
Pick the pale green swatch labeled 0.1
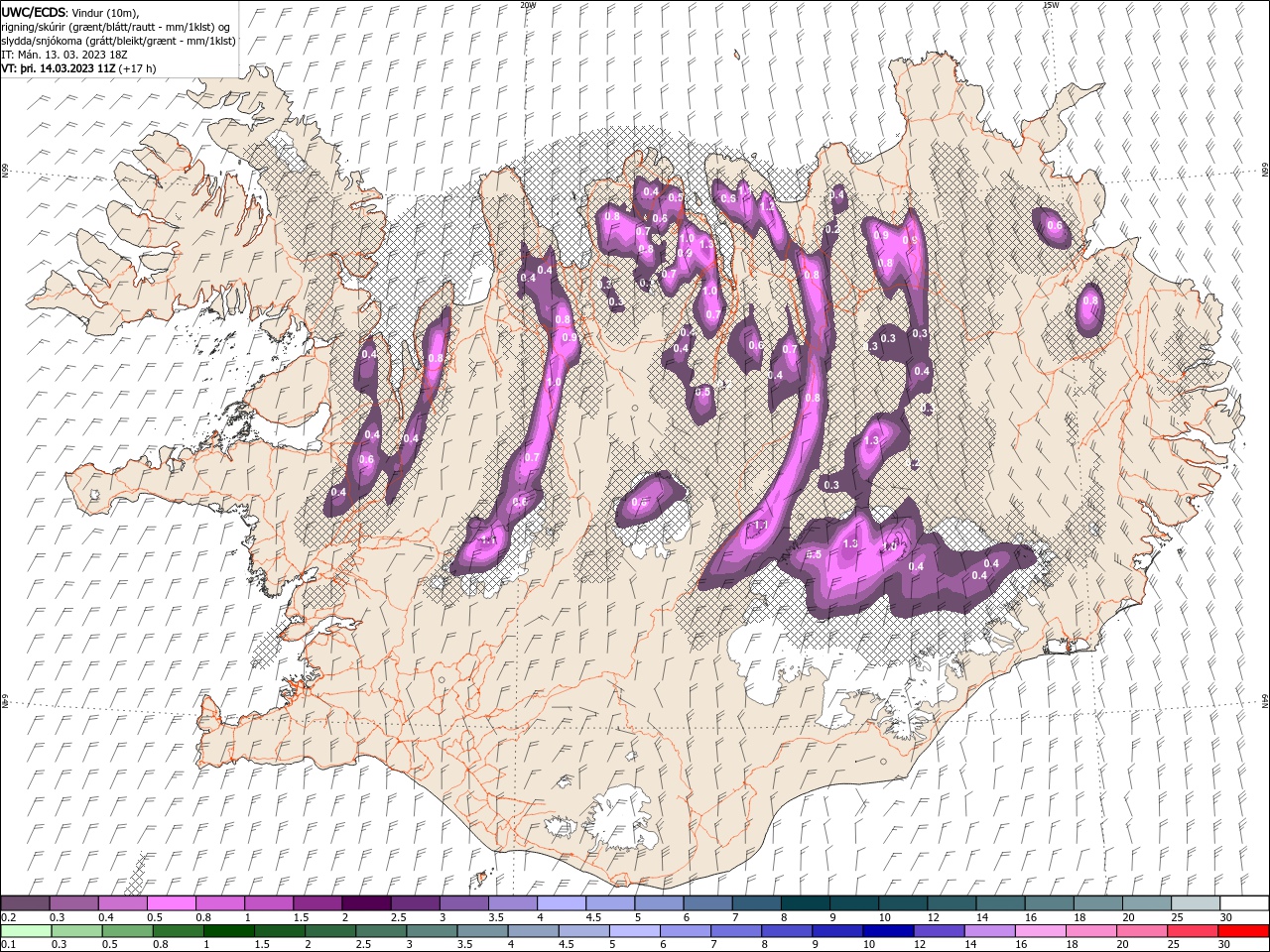point(26,931)
